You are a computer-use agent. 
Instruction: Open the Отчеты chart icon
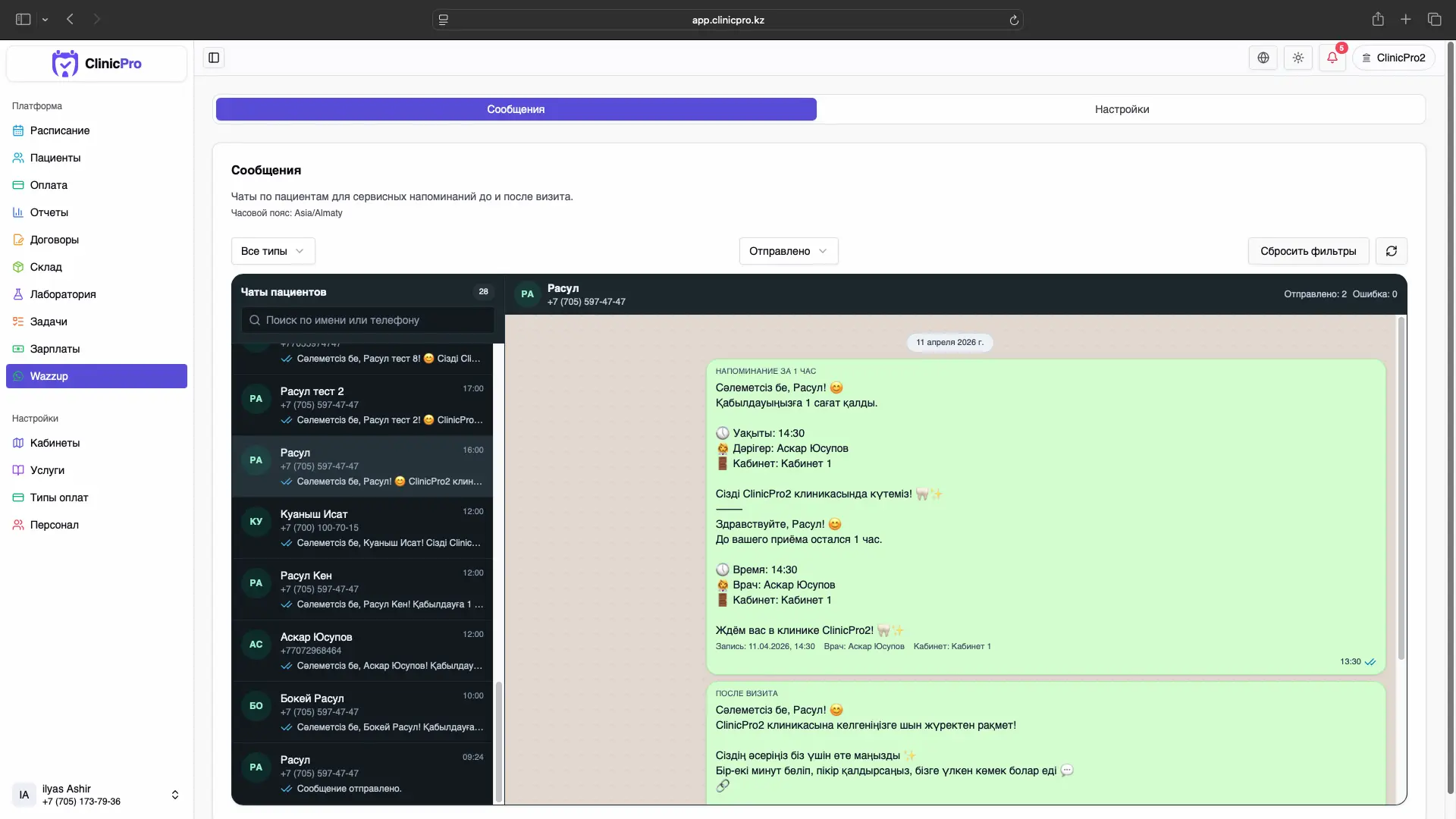[x=18, y=212]
